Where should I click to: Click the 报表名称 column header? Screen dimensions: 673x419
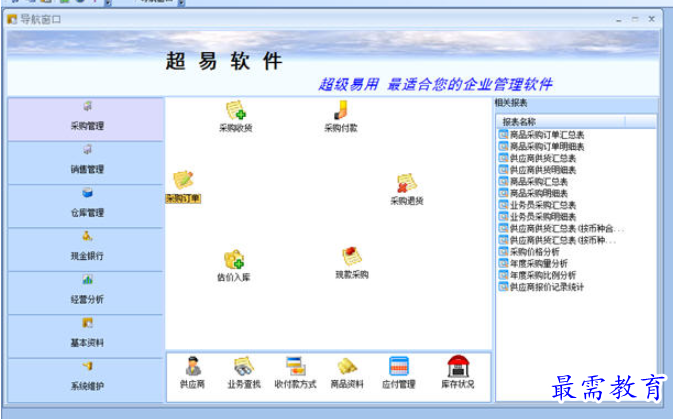click(561, 122)
